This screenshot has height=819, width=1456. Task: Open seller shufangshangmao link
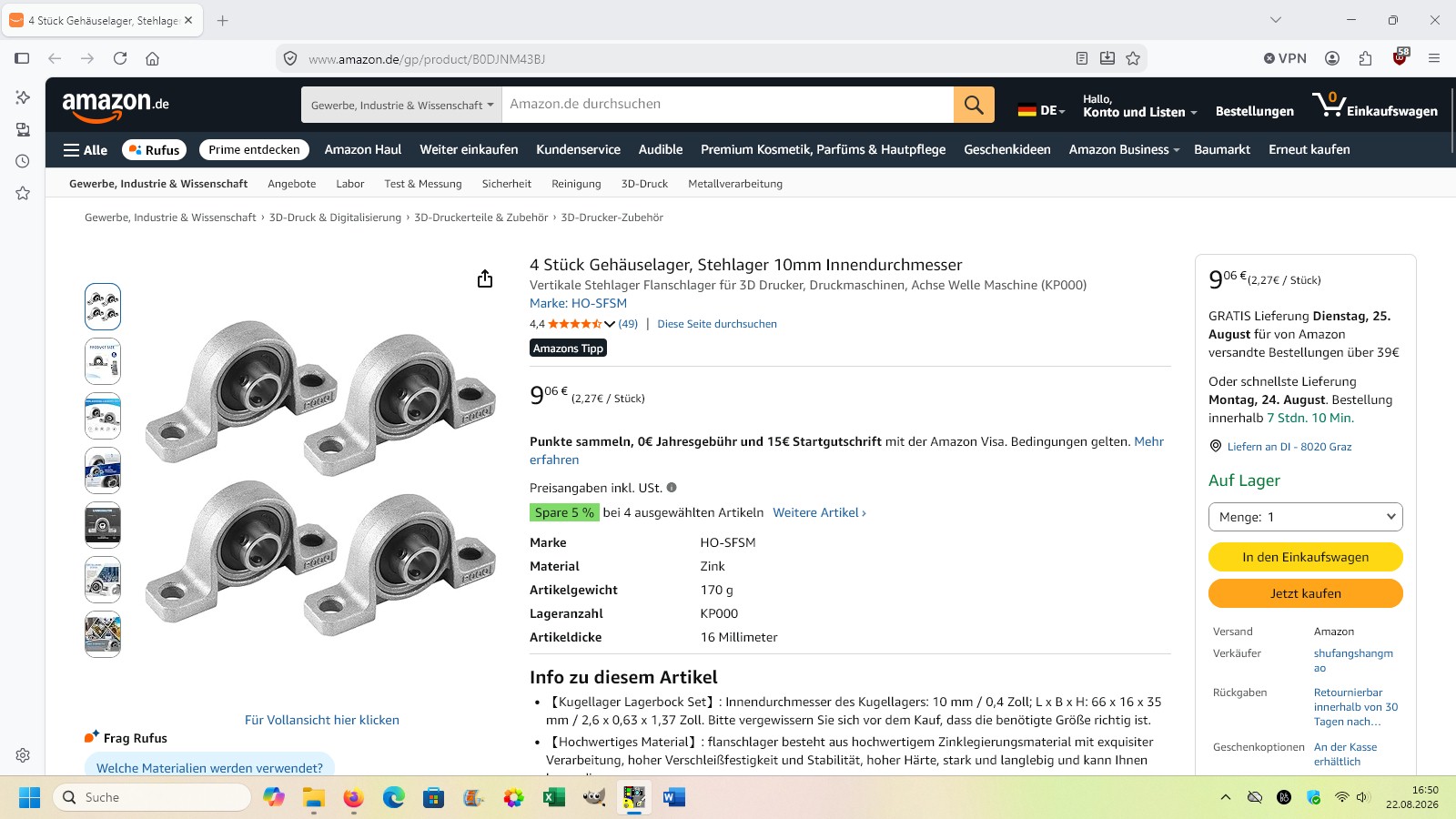(1353, 661)
